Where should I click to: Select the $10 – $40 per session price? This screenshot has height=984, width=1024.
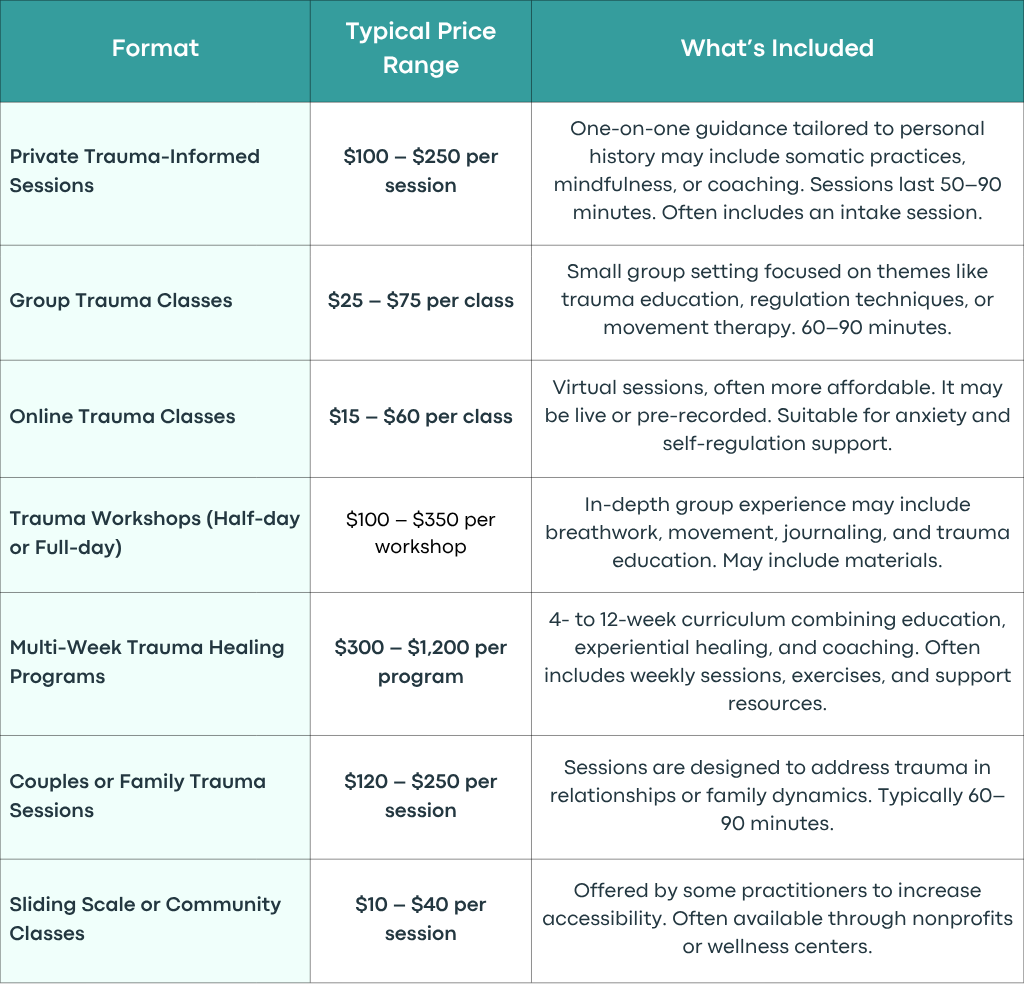[421, 918]
